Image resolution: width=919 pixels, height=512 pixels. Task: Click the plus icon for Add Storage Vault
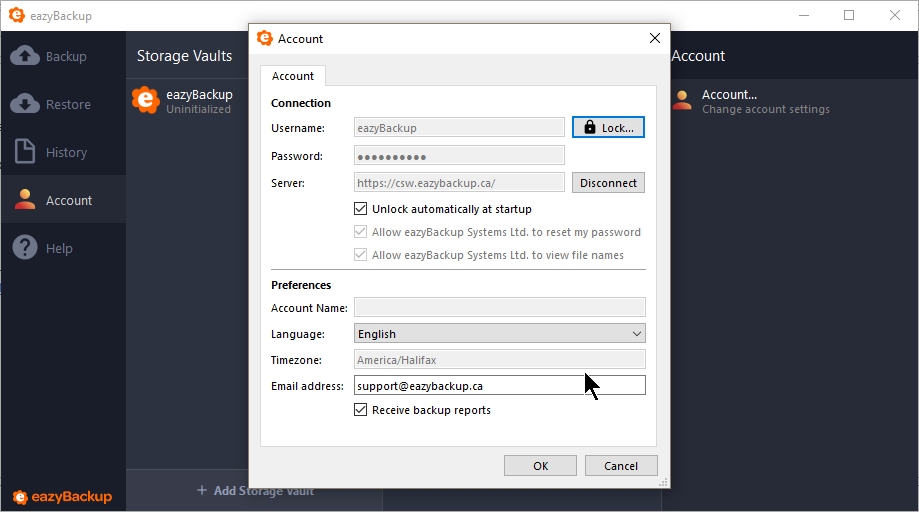pos(202,490)
